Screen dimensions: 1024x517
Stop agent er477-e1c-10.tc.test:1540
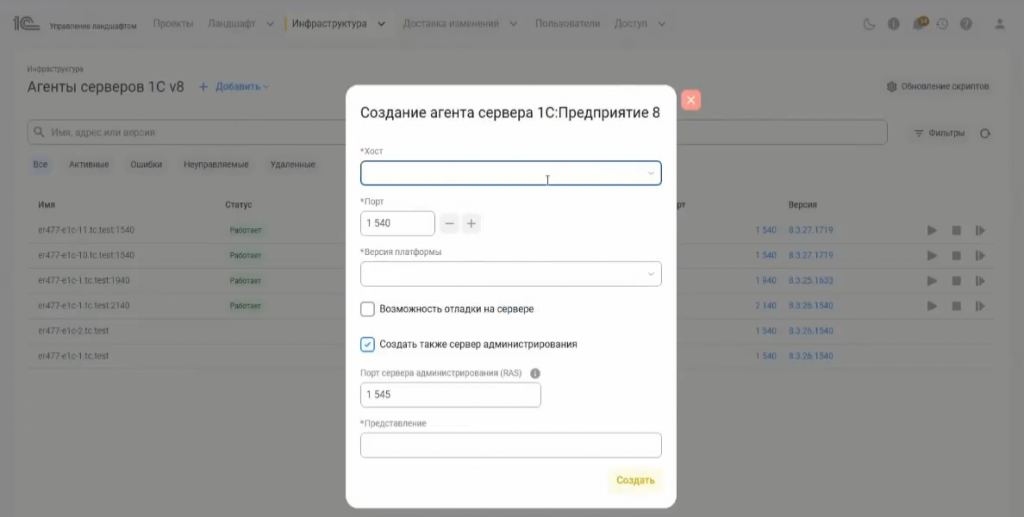click(x=956, y=255)
